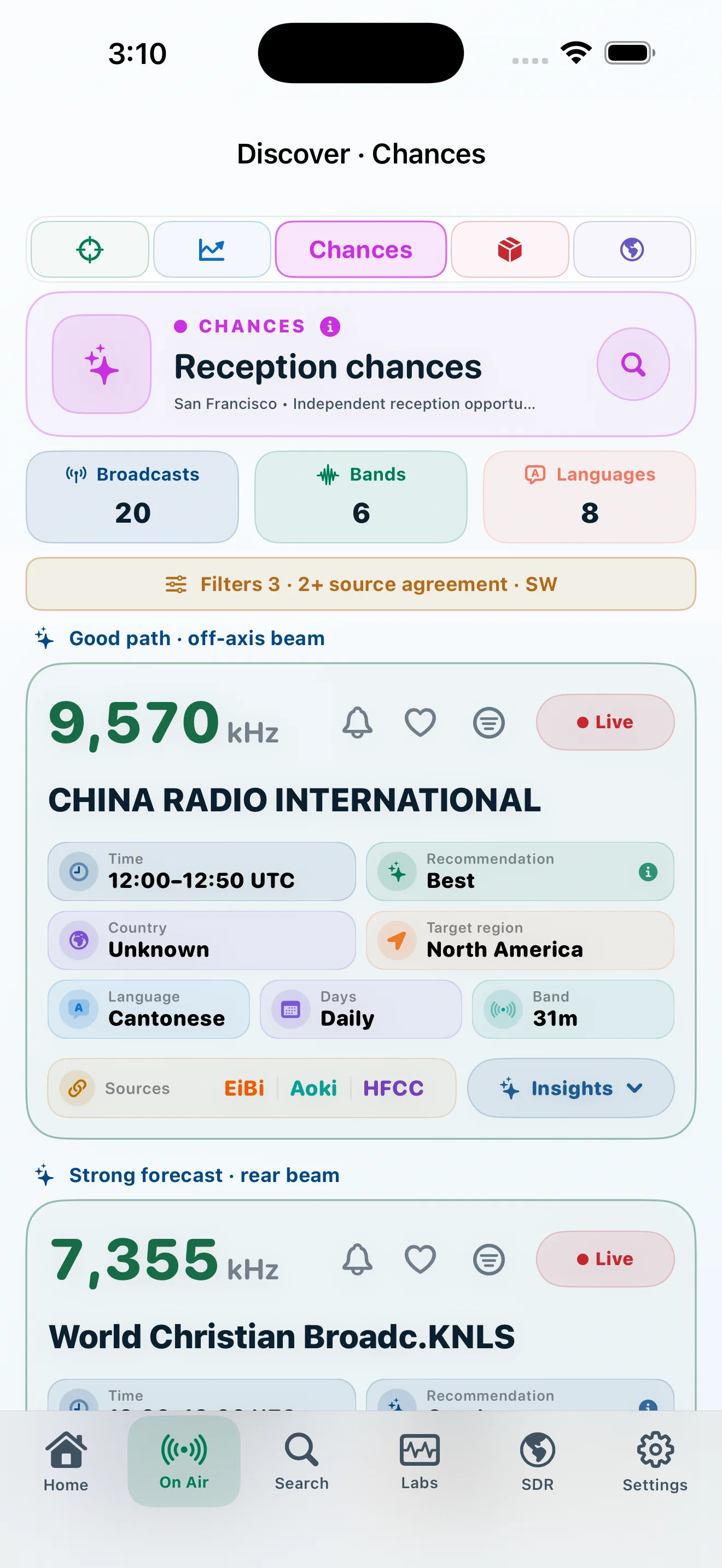Tap the Language letter A icon
This screenshot has height=1568, width=722.
[79, 1009]
